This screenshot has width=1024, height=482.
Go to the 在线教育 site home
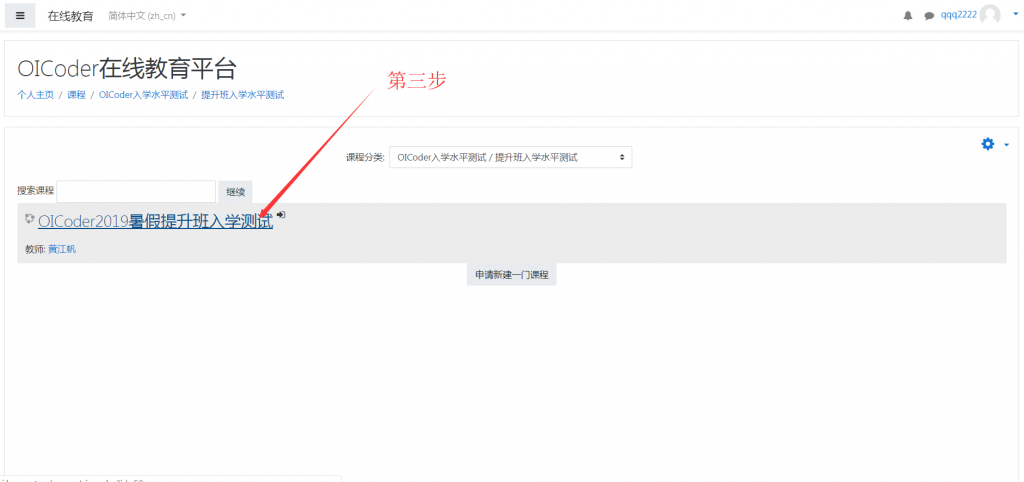click(71, 16)
